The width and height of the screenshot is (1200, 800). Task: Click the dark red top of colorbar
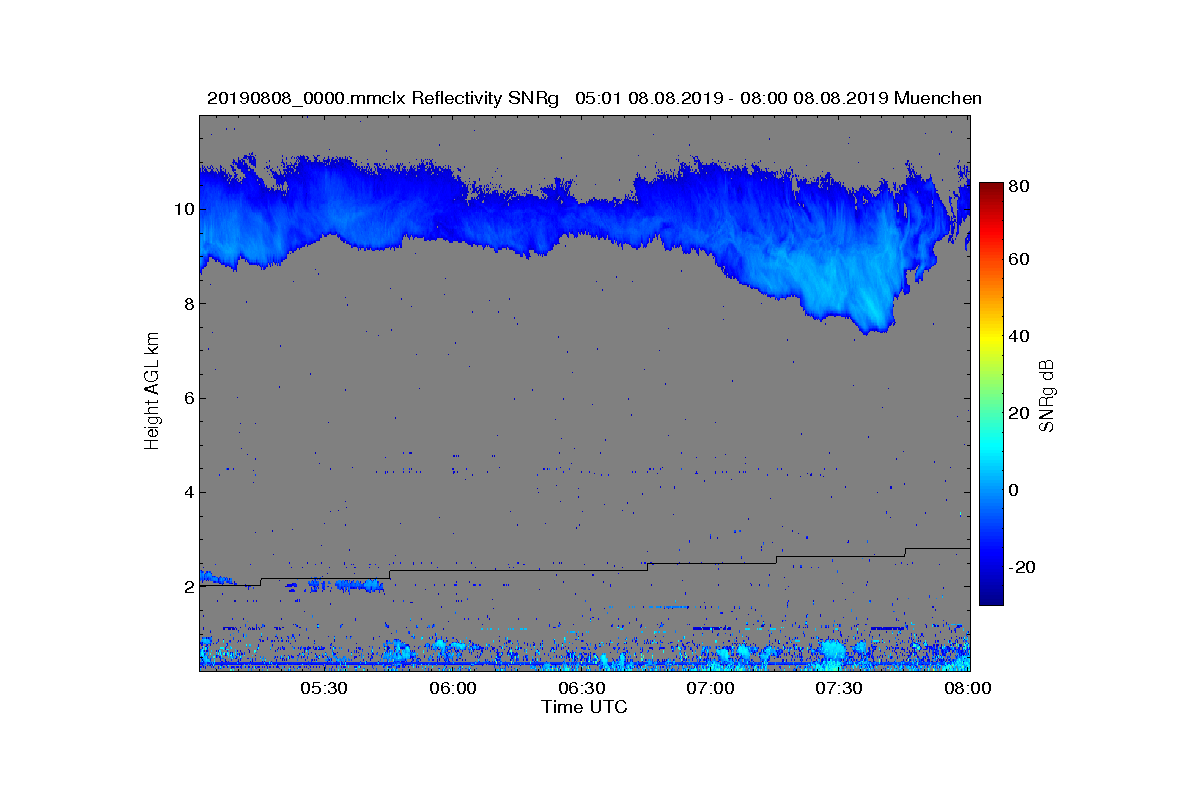click(x=991, y=190)
